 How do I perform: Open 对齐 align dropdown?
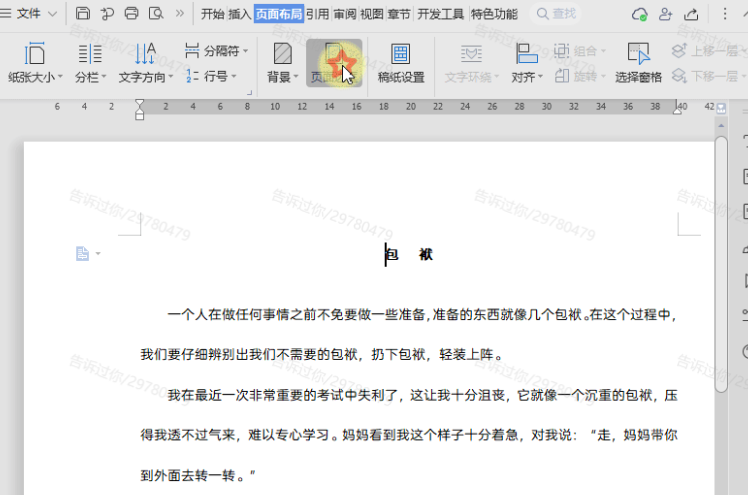coord(527,62)
